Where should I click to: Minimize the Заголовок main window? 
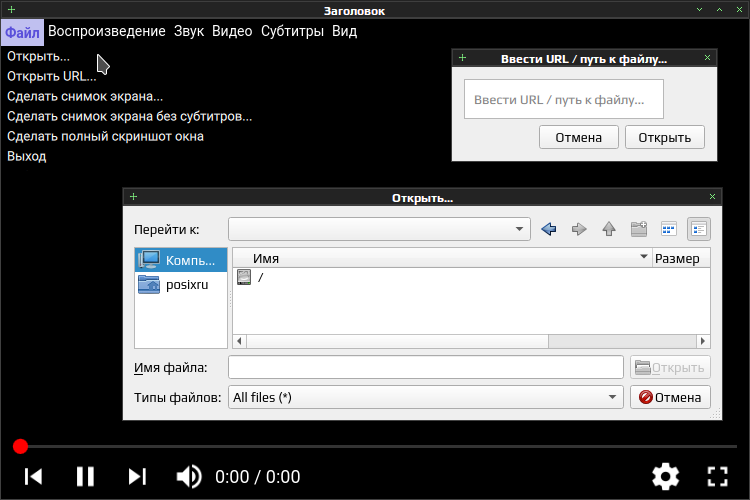point(699,10)
